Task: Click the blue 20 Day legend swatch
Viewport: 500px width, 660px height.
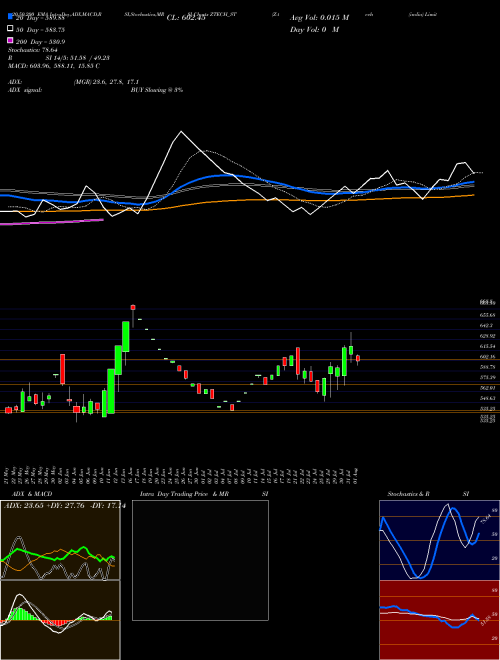Action: pyautogui.click(x=11, y=17)
